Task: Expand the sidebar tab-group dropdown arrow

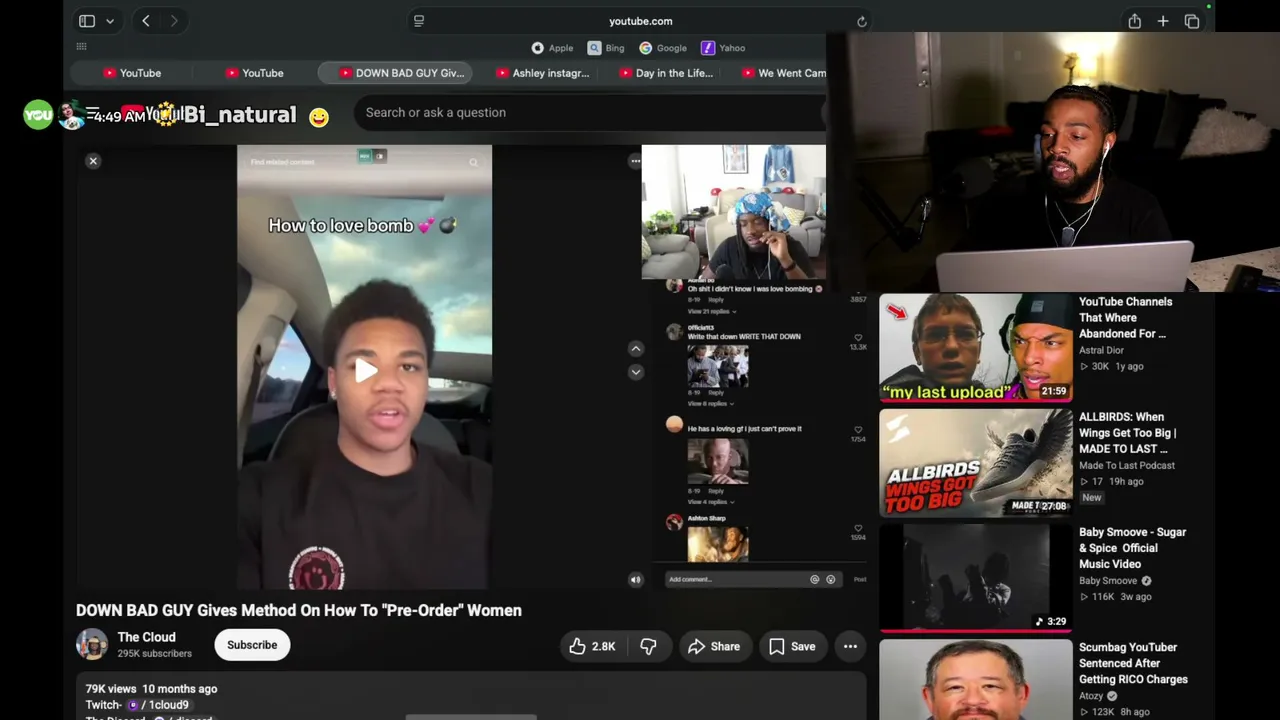Action: [110, 21]
